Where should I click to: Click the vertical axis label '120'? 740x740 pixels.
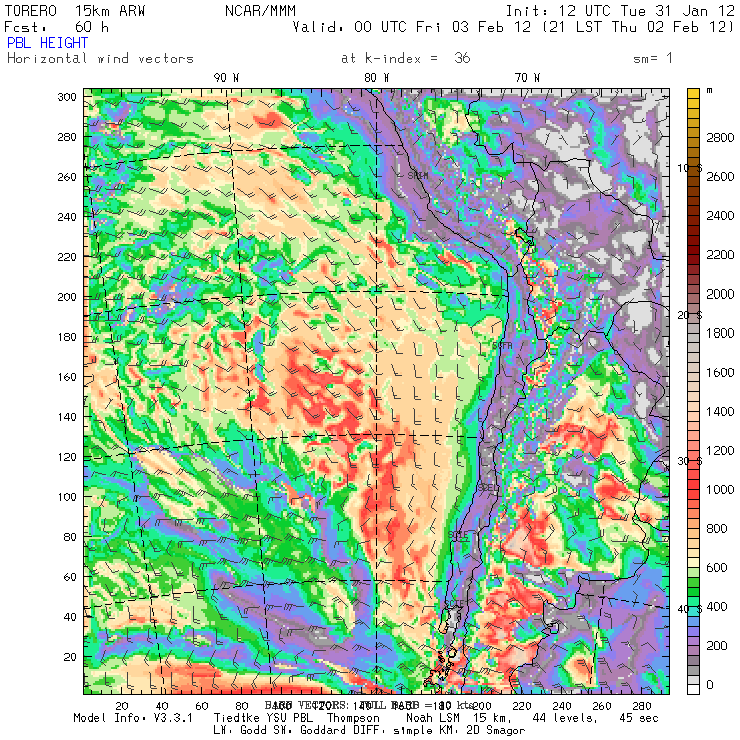click(x=67, y=457)
